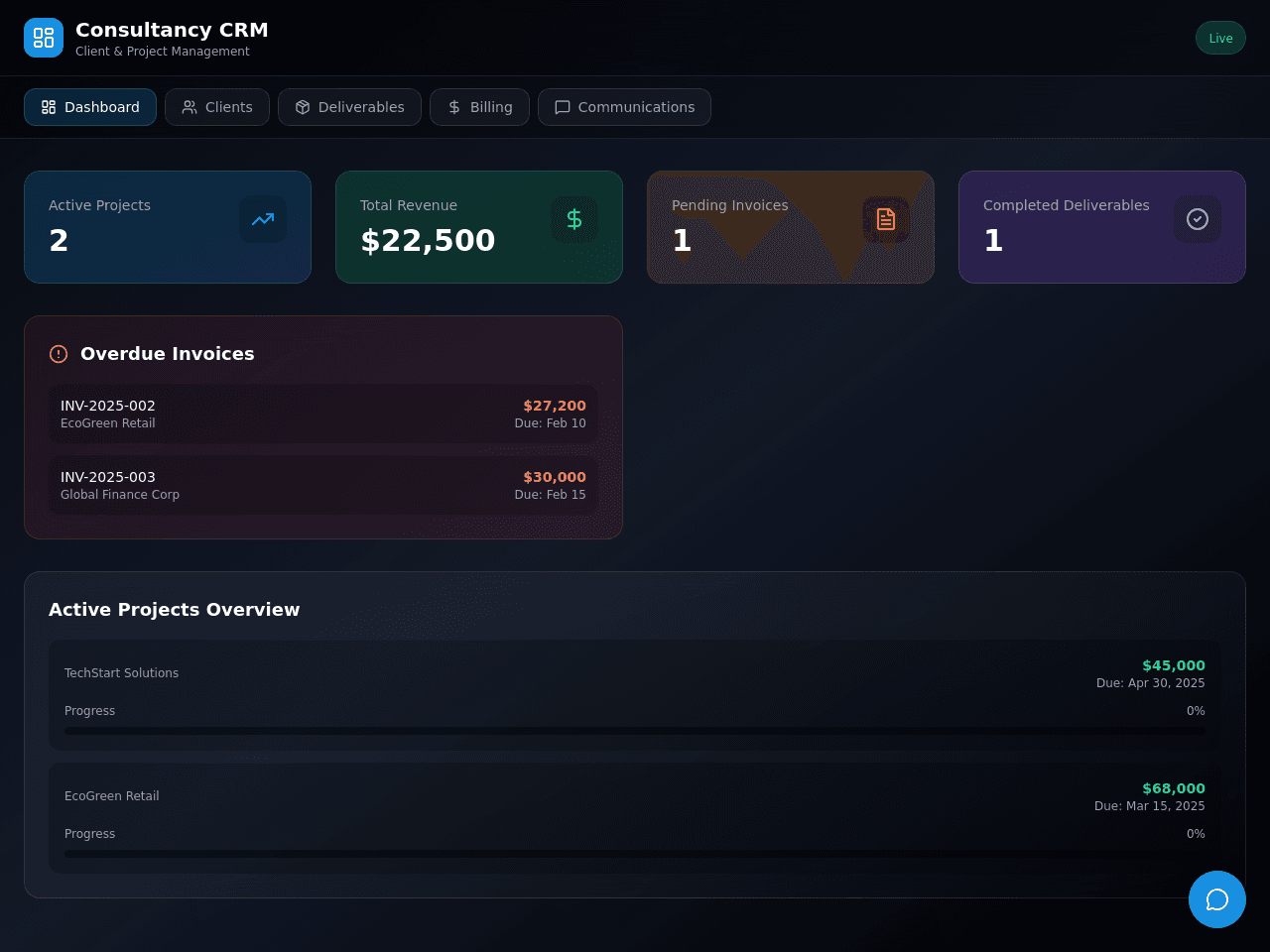This screenshot has width=1270, height=952.
Task: Click the EcoGreen Retail progress bar
Action: click(635, 854)
